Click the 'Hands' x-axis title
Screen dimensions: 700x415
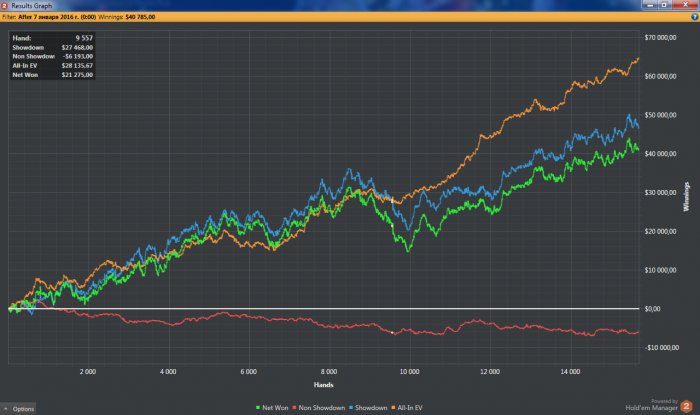click(324, 385)
